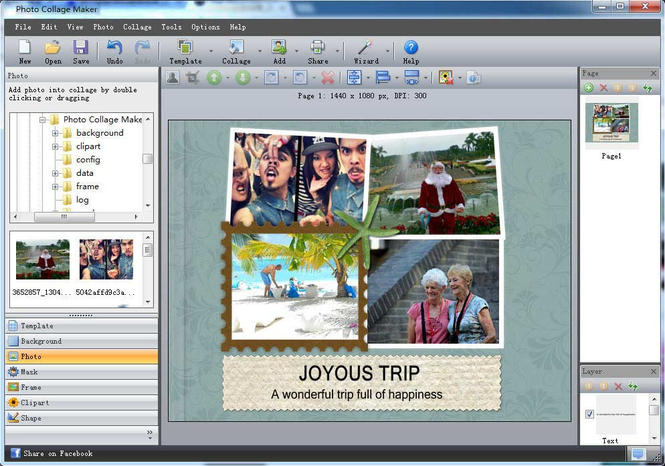The height and width of the screenshot is (466, 665).
Task: Launch the Wizard wand icon
Action: tap(366, 47)
